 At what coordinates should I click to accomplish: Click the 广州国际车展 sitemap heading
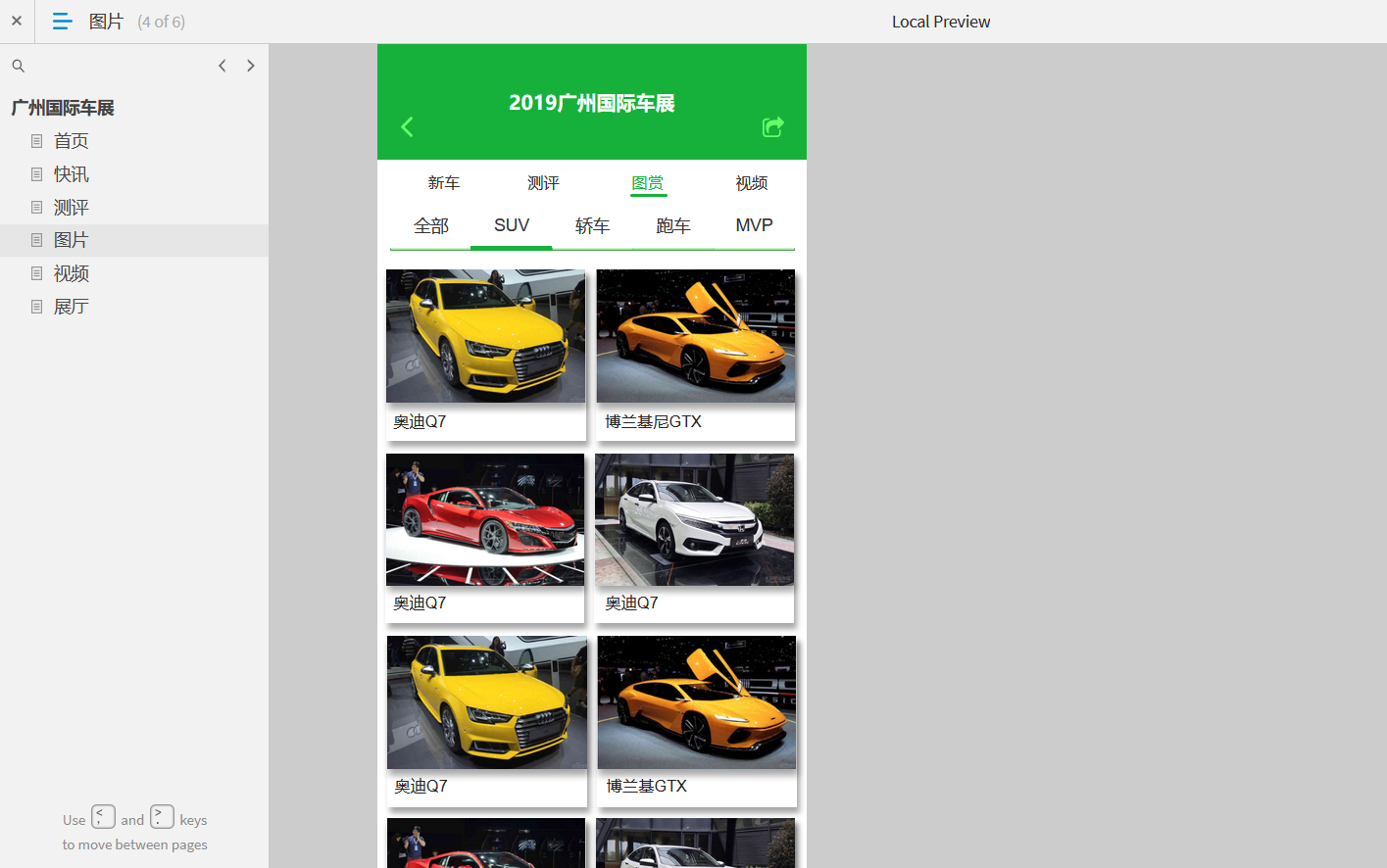63,108
